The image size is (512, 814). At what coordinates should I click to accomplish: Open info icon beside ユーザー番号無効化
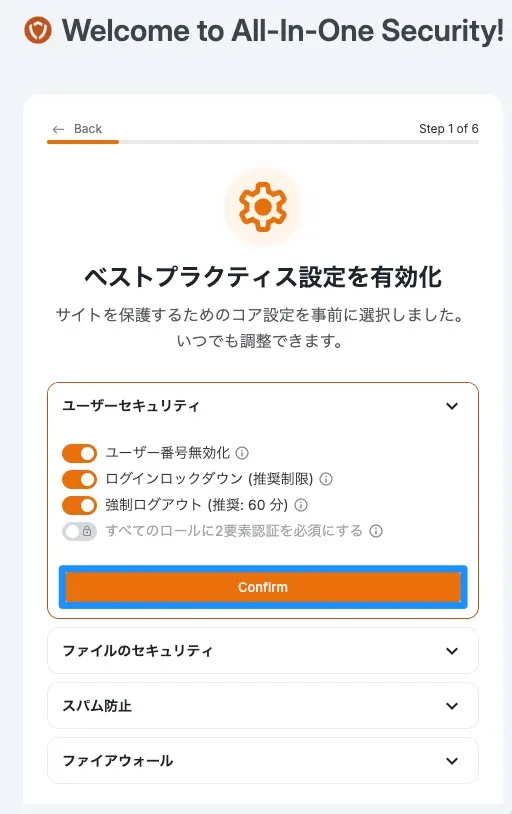click(242, 453)
